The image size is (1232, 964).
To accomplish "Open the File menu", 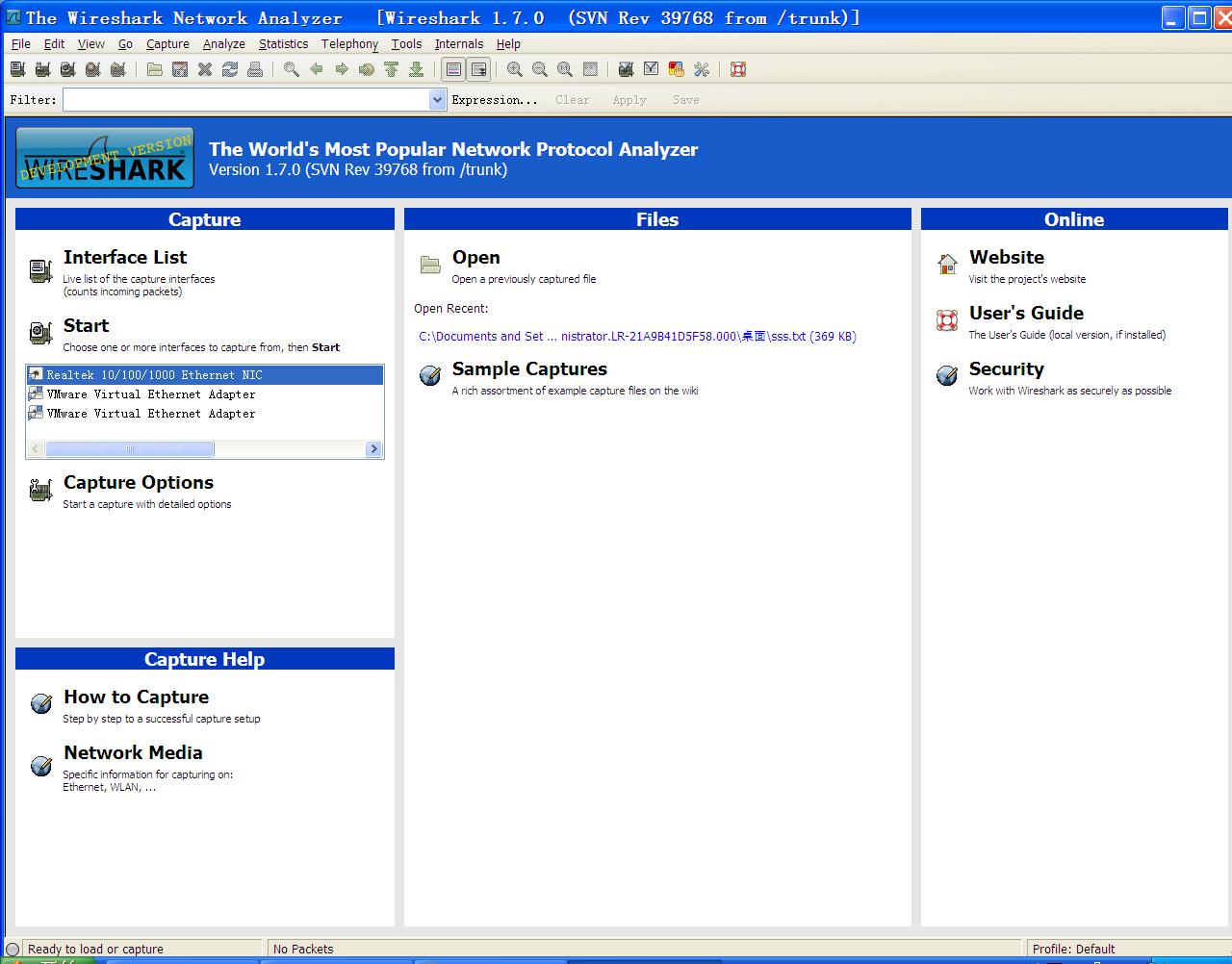I will pos(21,43).
